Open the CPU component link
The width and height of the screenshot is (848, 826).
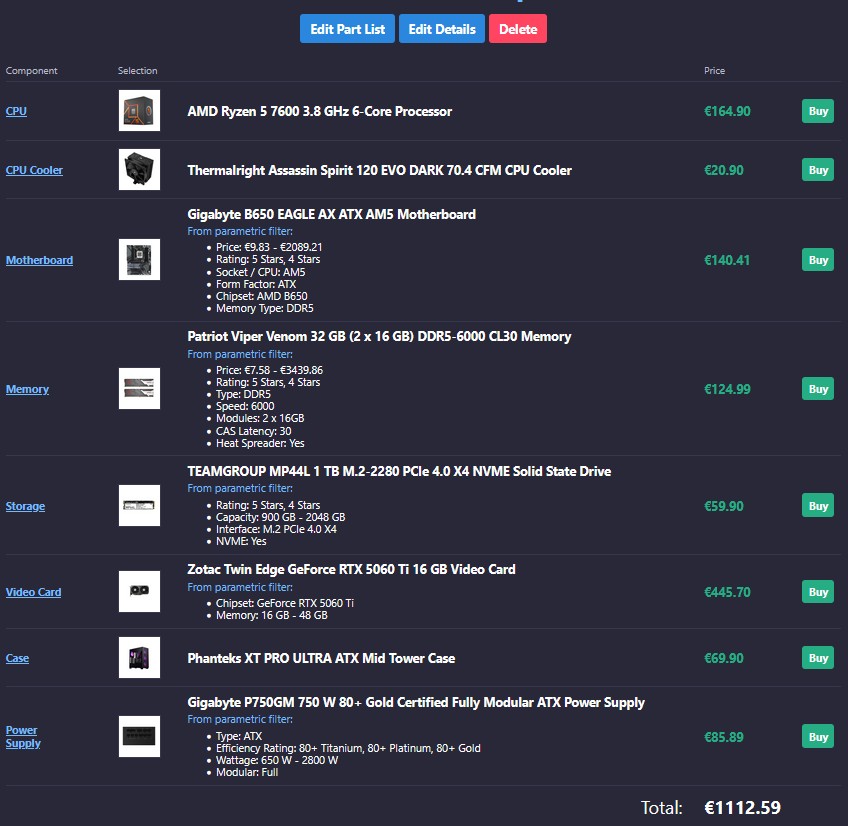click(x=16, y=111)
